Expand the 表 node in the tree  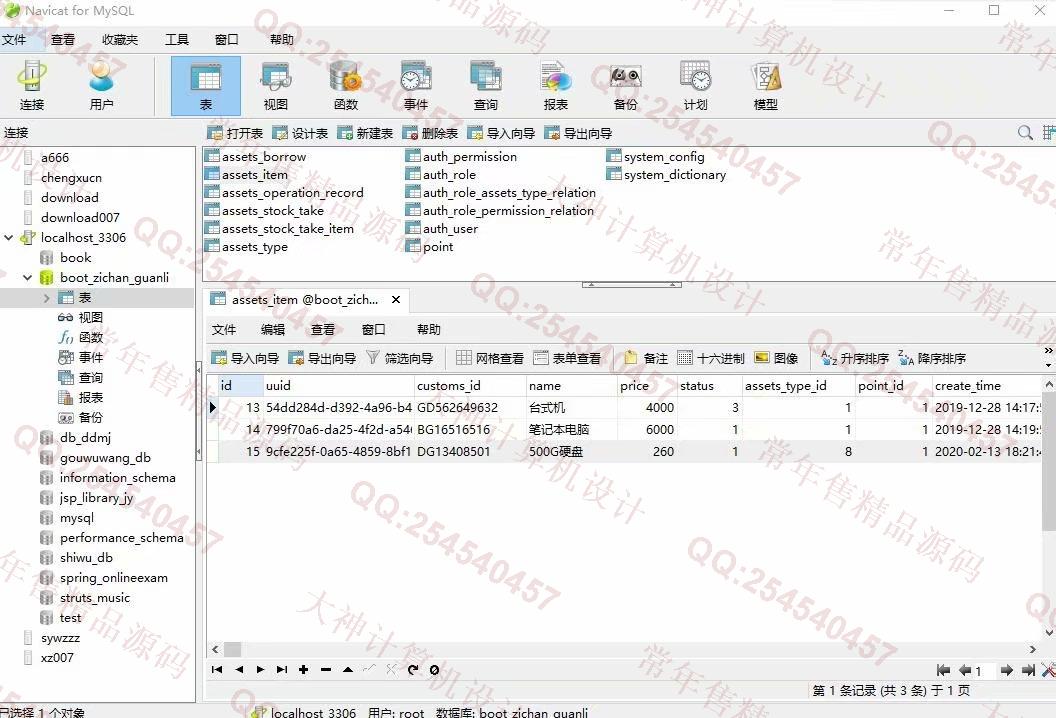(46, 298)
